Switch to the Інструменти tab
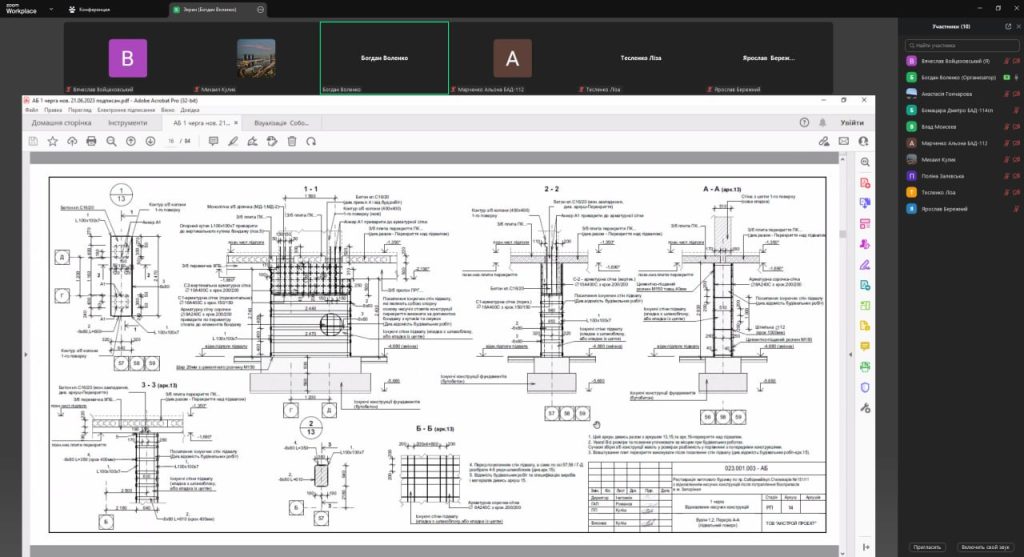Image resolution: width=1024 pixels, height=557 pixels. [x=127, y=122]
